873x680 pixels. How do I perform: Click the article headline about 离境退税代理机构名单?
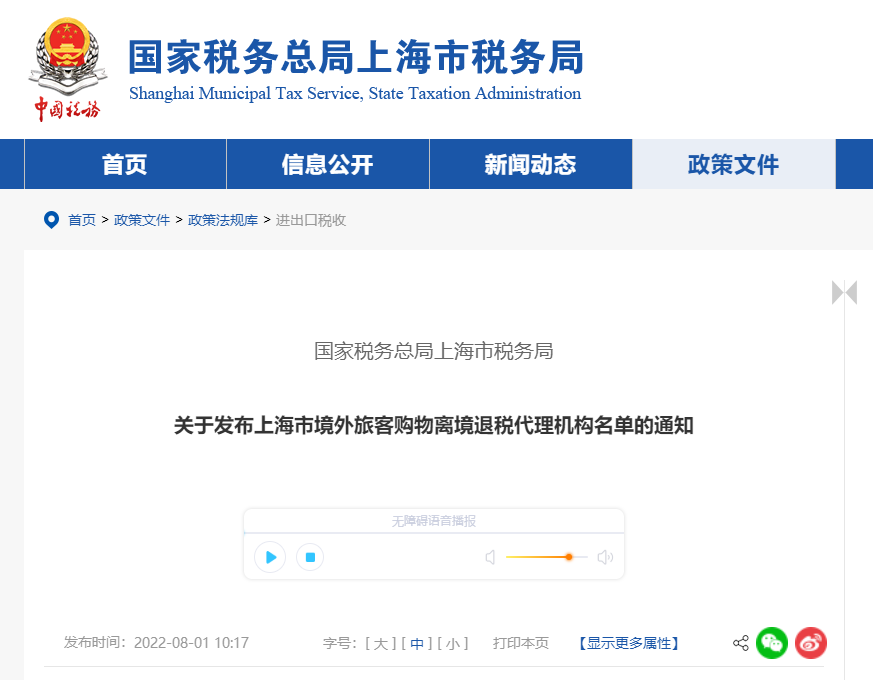[434, 425]
